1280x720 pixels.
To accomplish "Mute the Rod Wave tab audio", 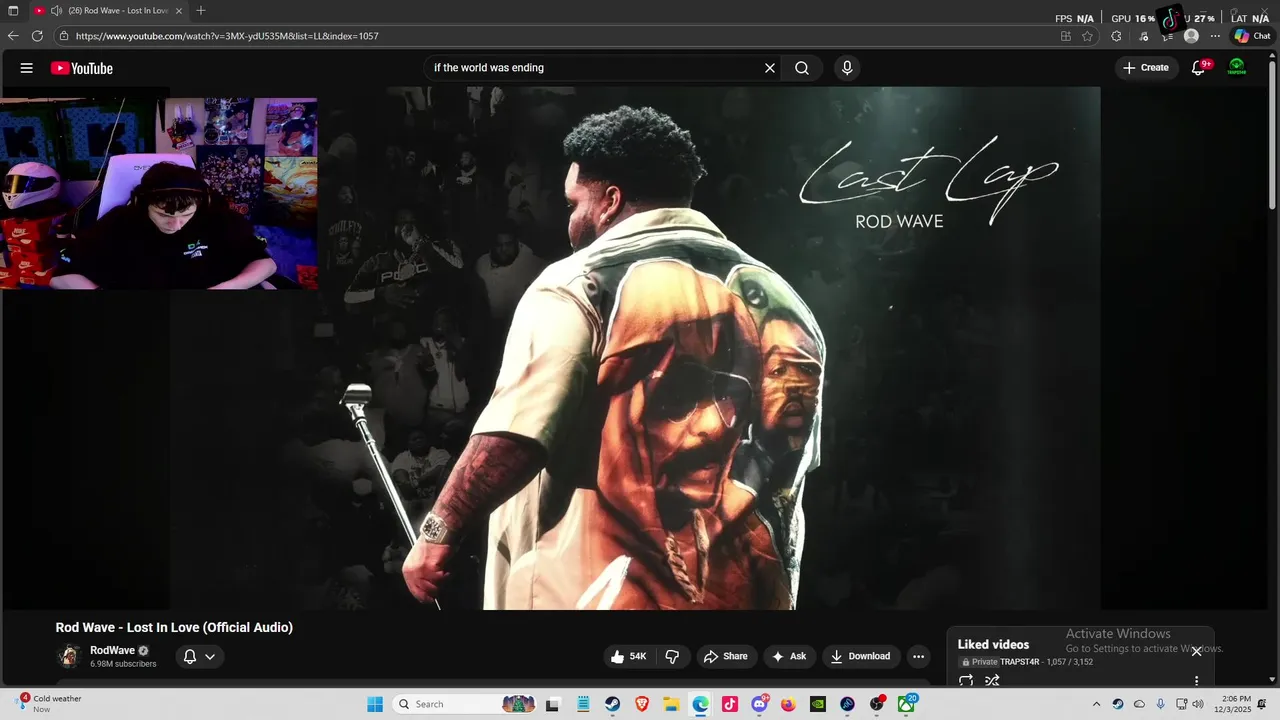I will tap(56, 10).
